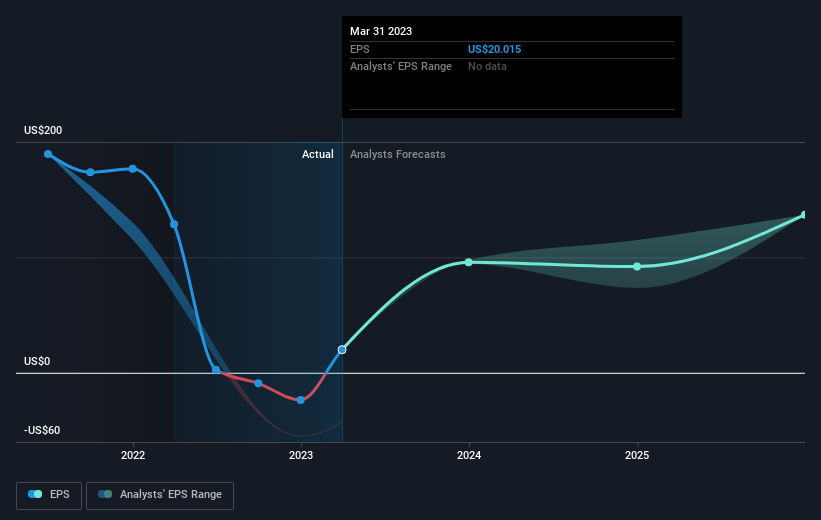This screenshot has width=821, height=520.
Task: Click the EPS point where line crosses US$0
Action: pyautogui.click(x=216, y=370)
